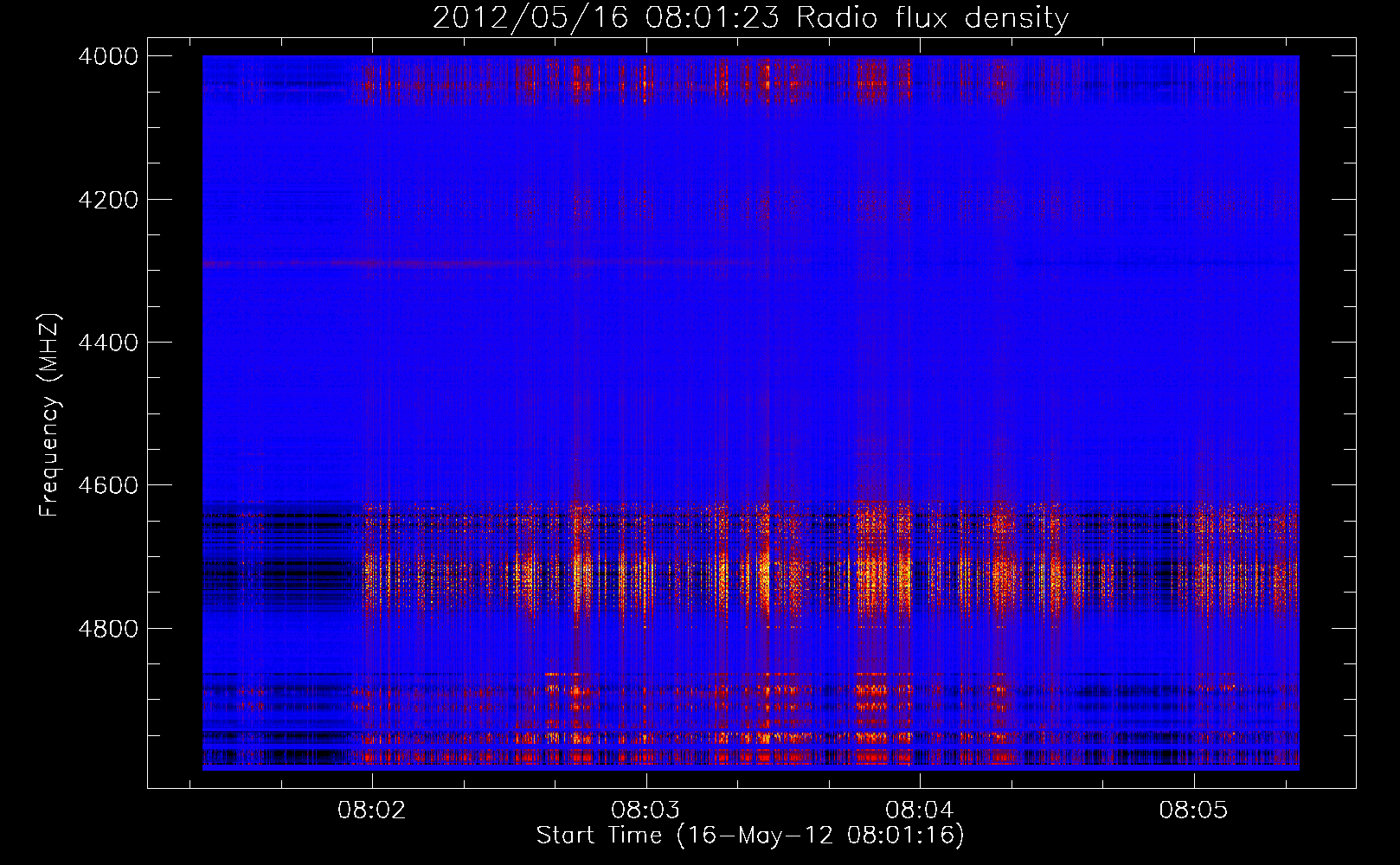Click the plot title "2012/05/16 08:01:23 Radio flux density"

[x=751, y=18]
